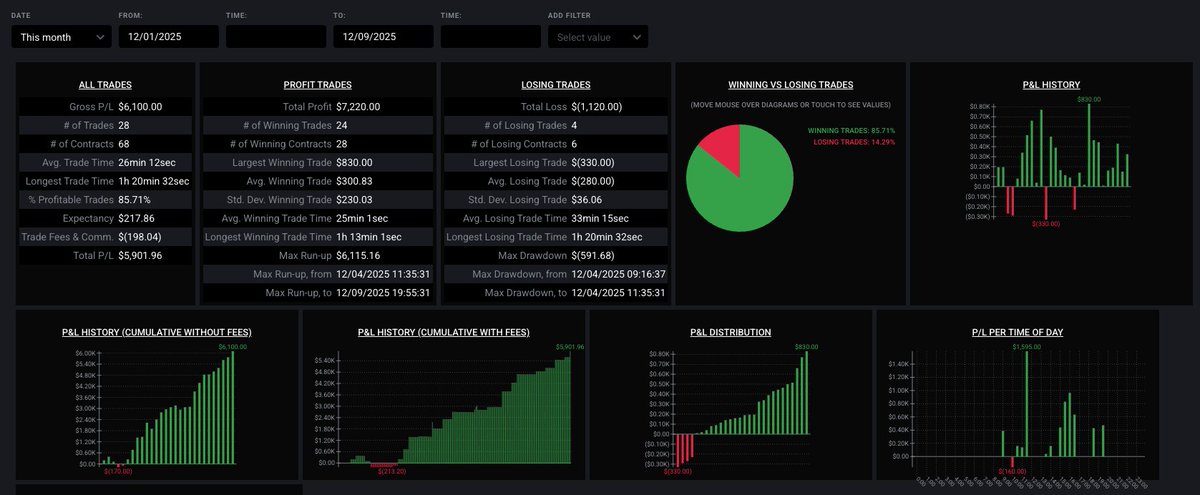Click the # of Winning Trades value 24

[341, 125]
